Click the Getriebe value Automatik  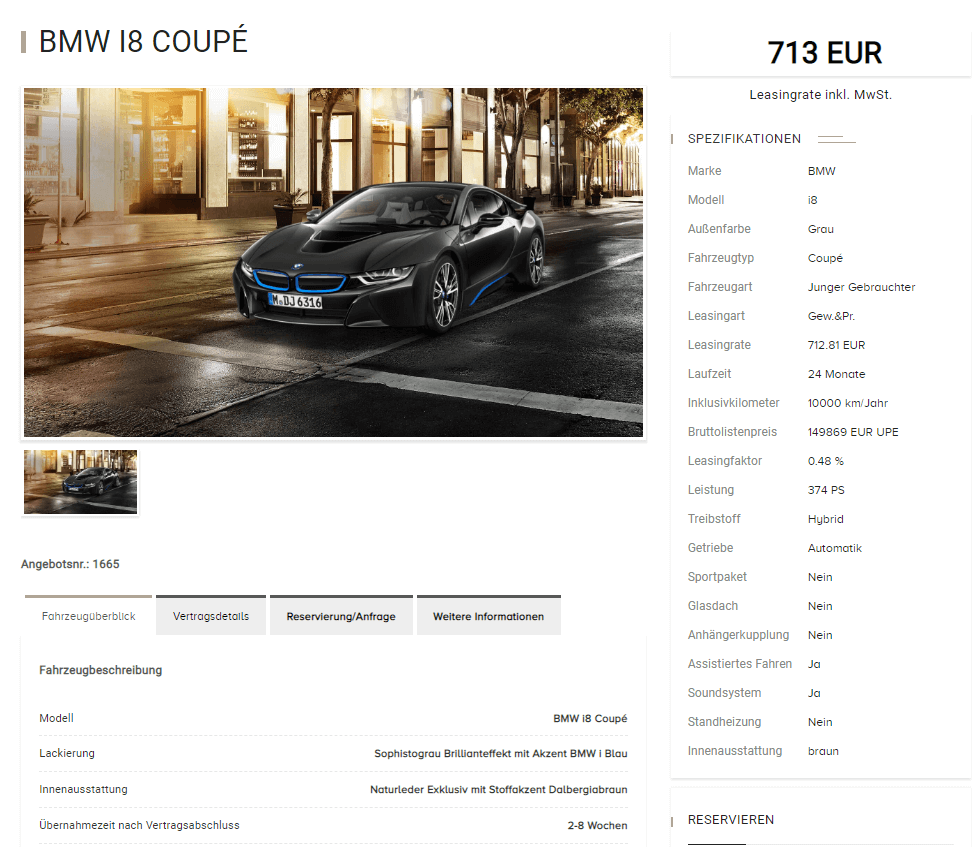point(835,548)
